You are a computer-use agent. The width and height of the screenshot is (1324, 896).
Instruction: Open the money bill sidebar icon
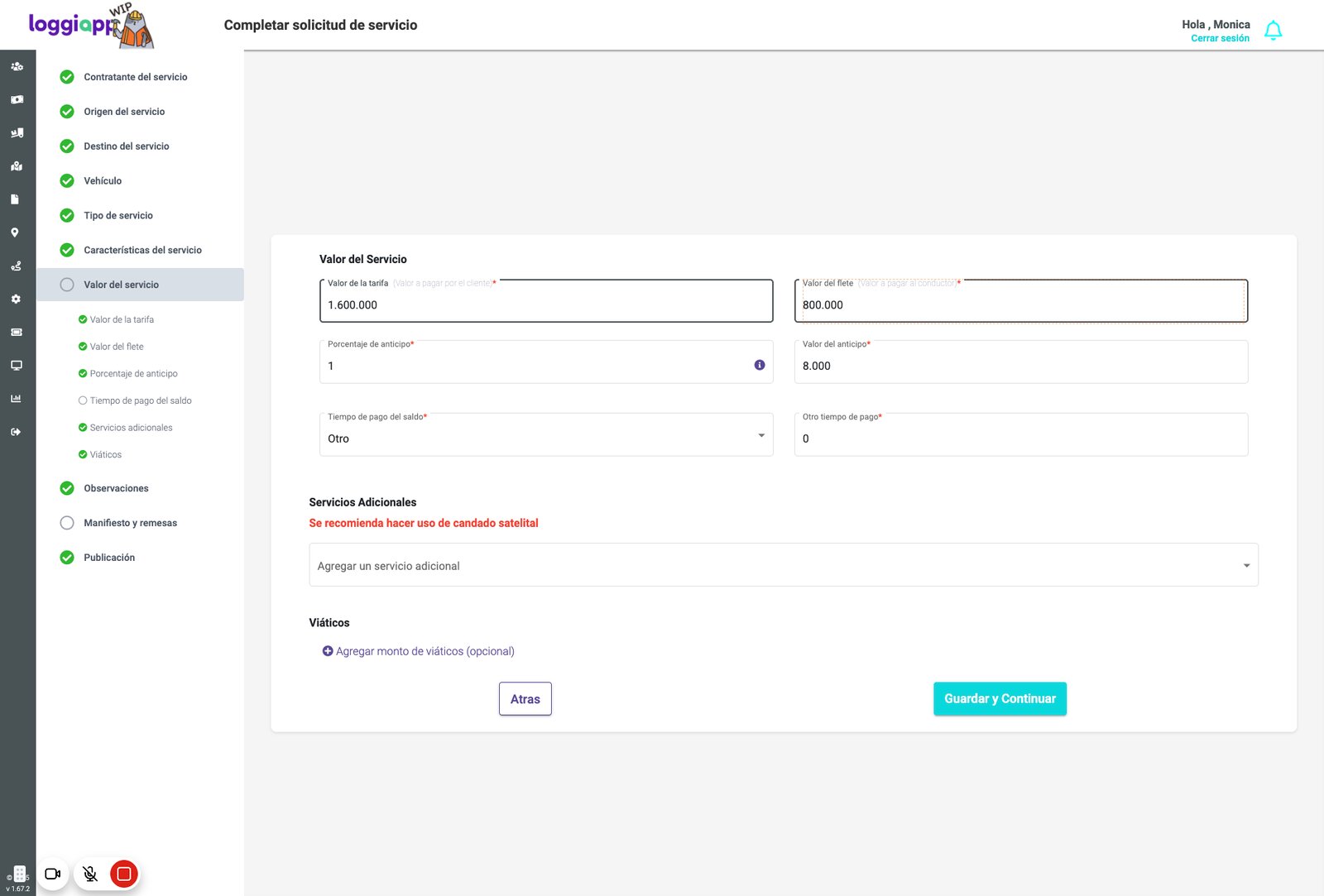coord(17,99)
